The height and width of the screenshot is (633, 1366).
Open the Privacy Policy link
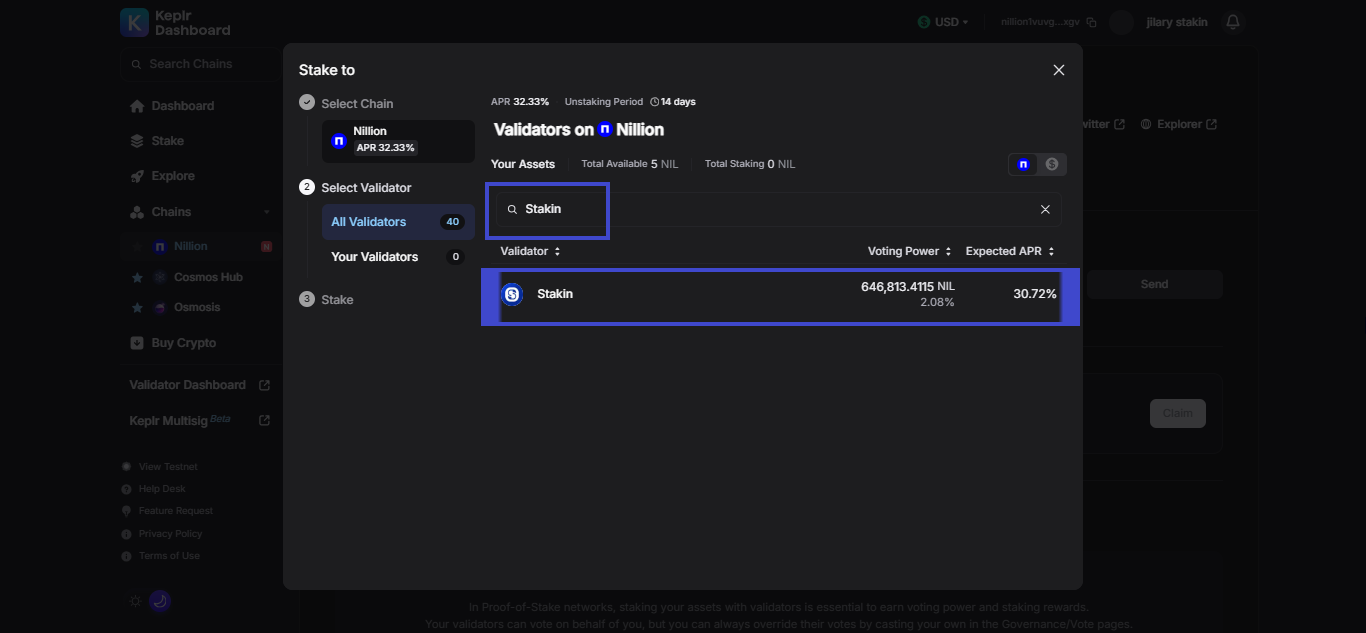coord(170,534)
